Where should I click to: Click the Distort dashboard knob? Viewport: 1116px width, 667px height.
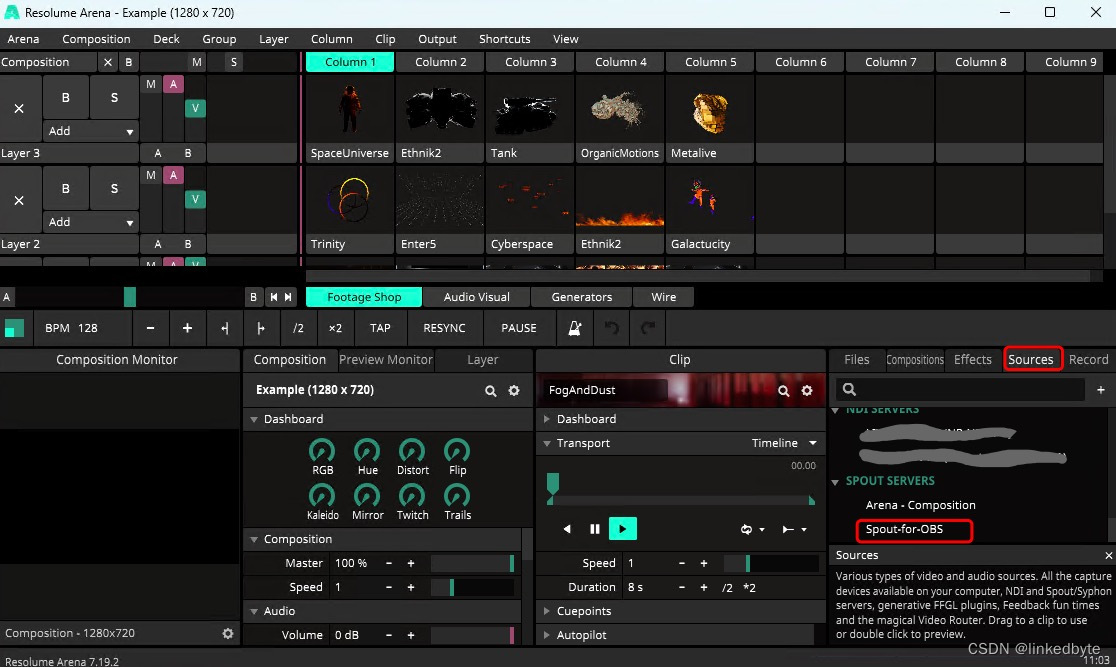tap(412, 451)
